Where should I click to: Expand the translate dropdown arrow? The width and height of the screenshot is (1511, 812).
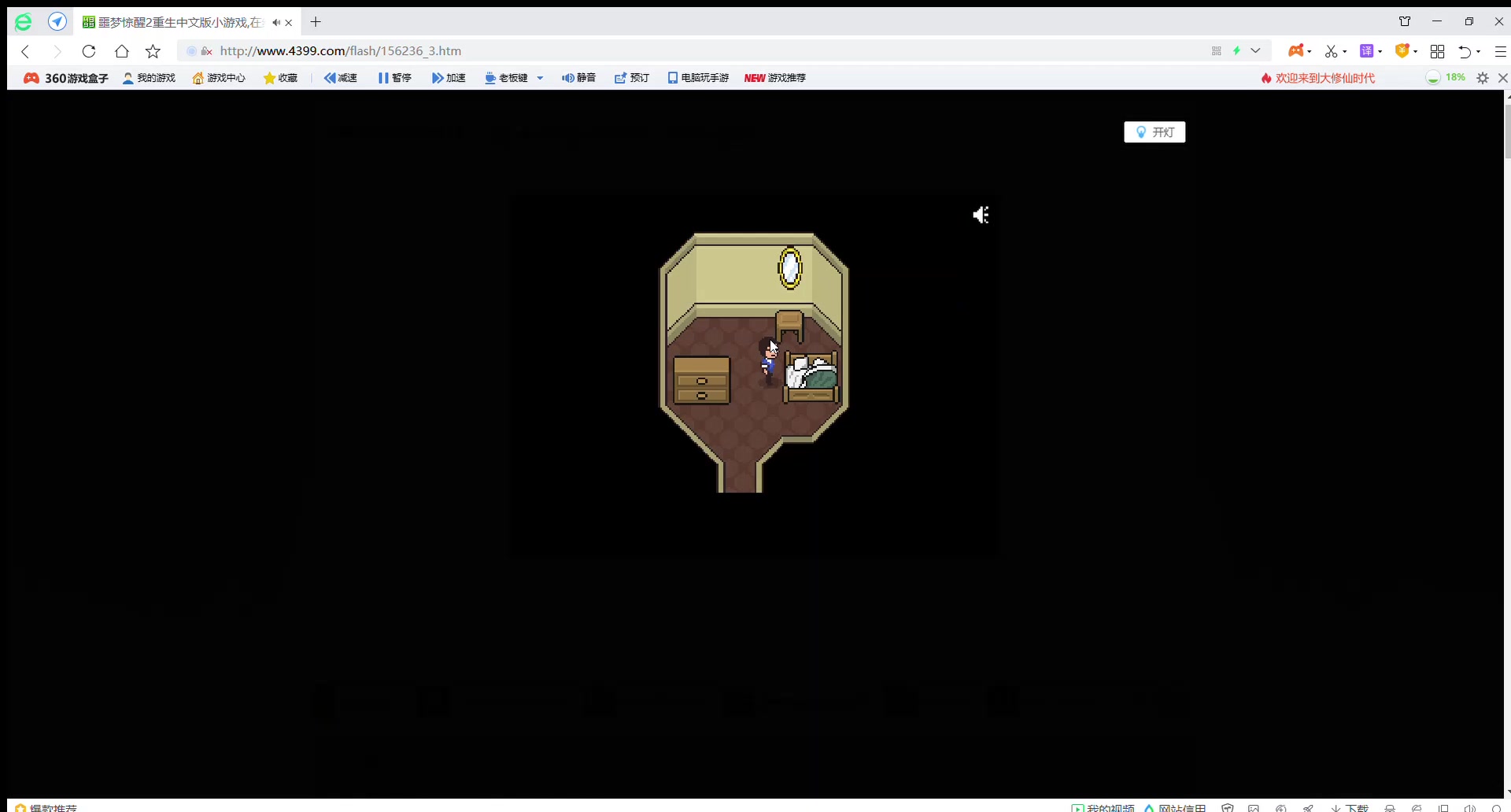1380,52
